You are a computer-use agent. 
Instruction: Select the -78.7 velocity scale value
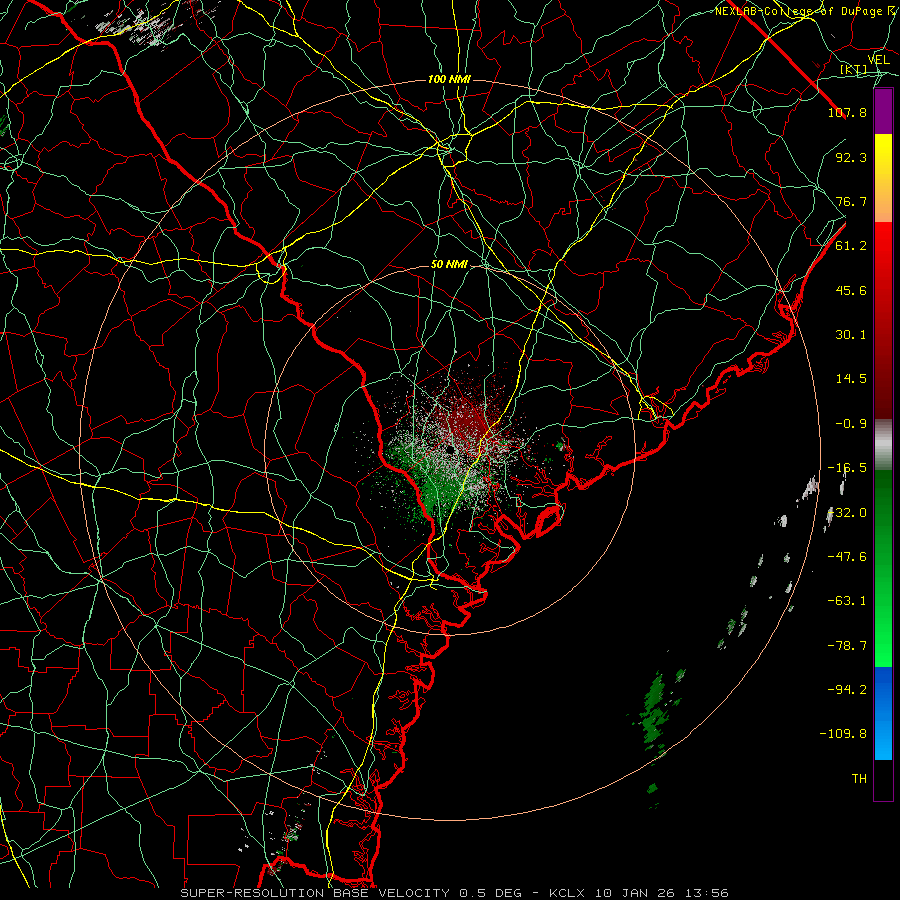847,645
